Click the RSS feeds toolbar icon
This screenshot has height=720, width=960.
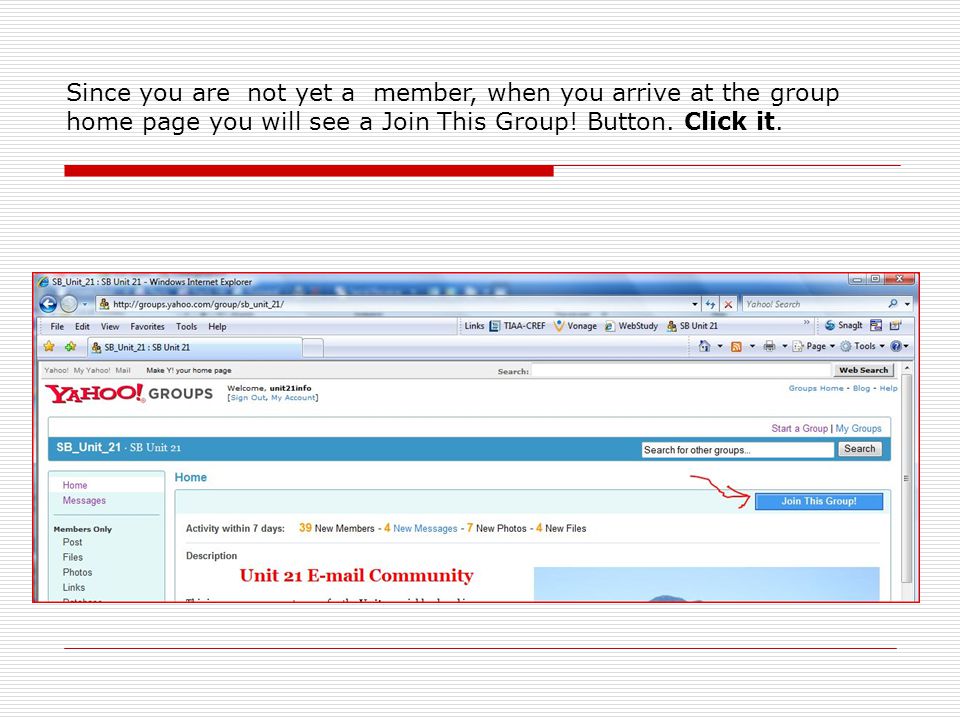[x=737, y=347]
